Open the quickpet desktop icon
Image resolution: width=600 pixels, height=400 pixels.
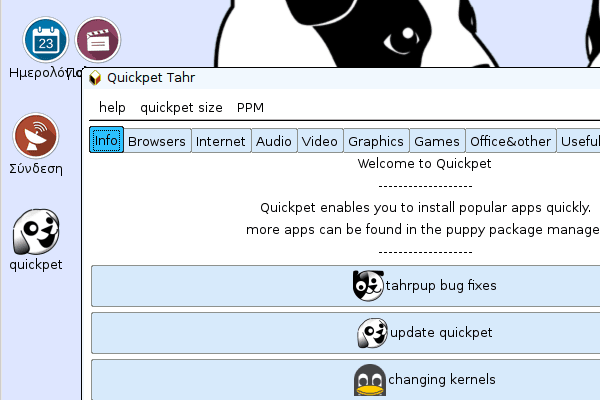click(x=36, y=232)
